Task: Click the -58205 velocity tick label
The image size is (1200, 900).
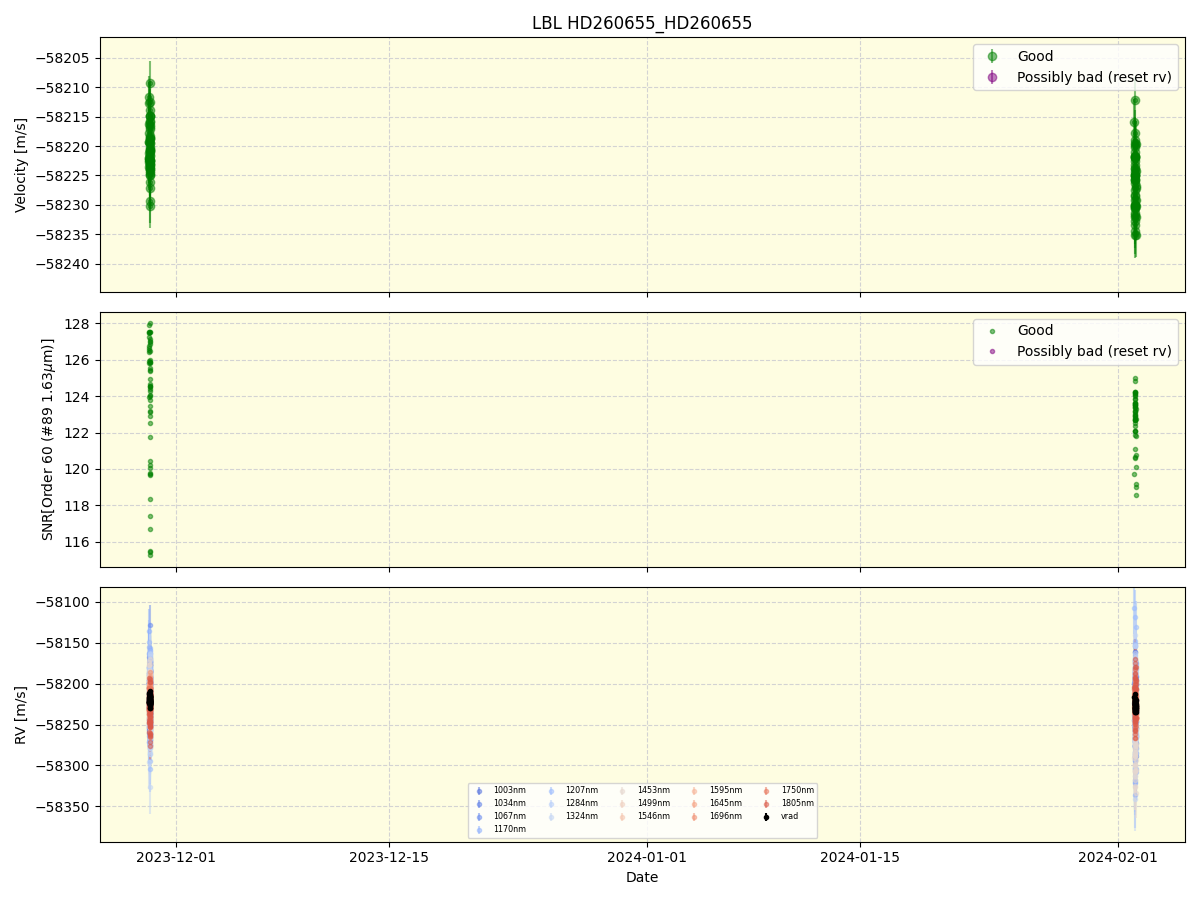Action: tap(63, 58)
